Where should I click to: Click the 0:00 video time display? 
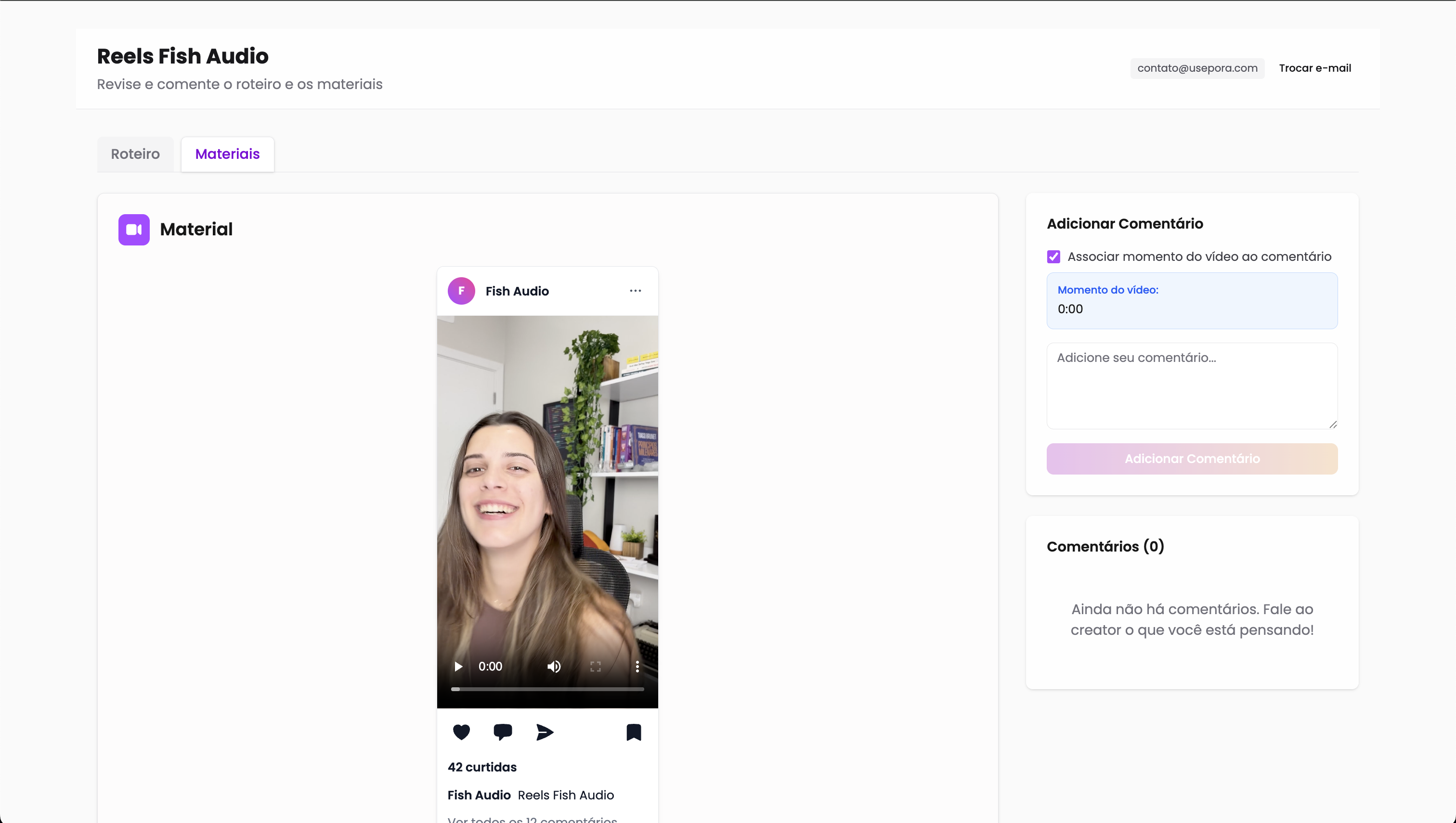point(490,667)
